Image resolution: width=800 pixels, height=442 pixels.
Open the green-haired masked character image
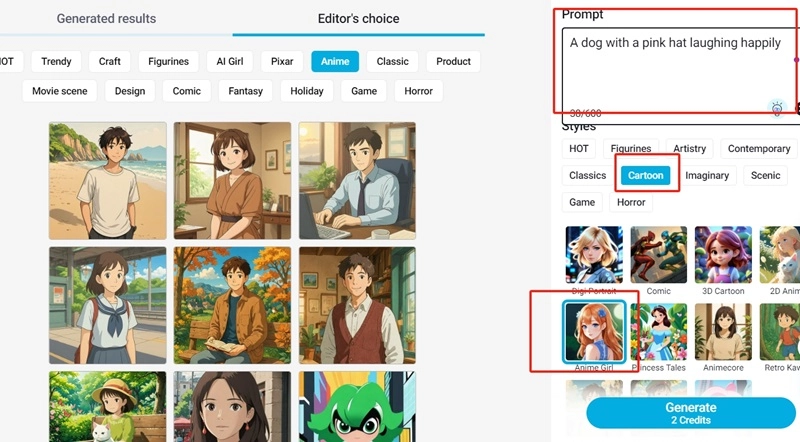(x=357, y=407)
